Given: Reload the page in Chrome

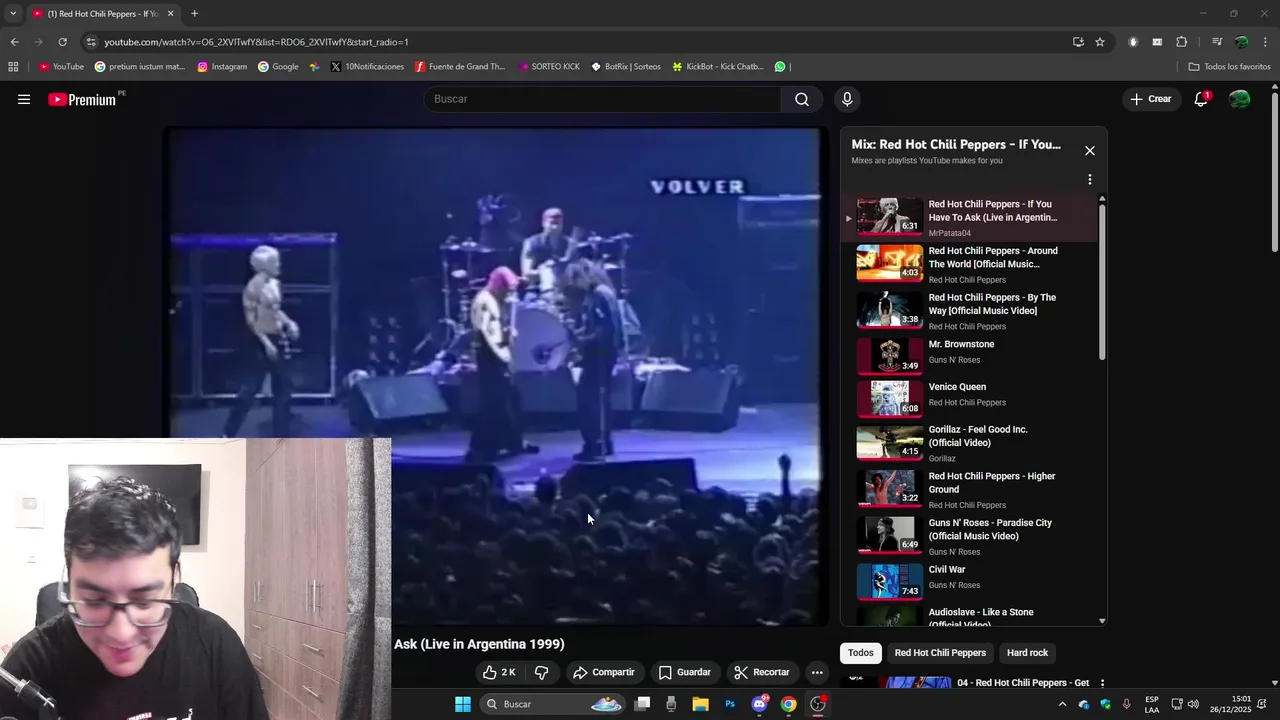Looking at the screenshot, I should pos(62,42).
